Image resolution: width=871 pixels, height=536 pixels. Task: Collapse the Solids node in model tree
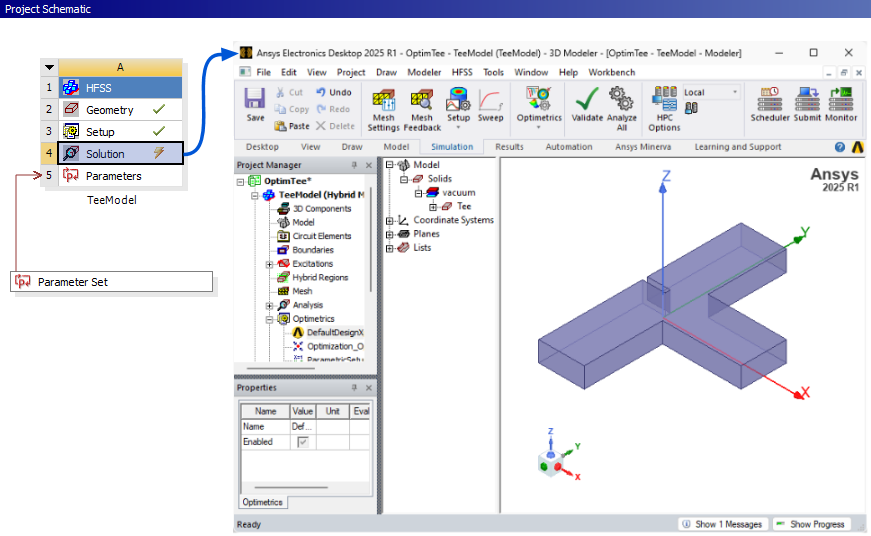(404, 179)
